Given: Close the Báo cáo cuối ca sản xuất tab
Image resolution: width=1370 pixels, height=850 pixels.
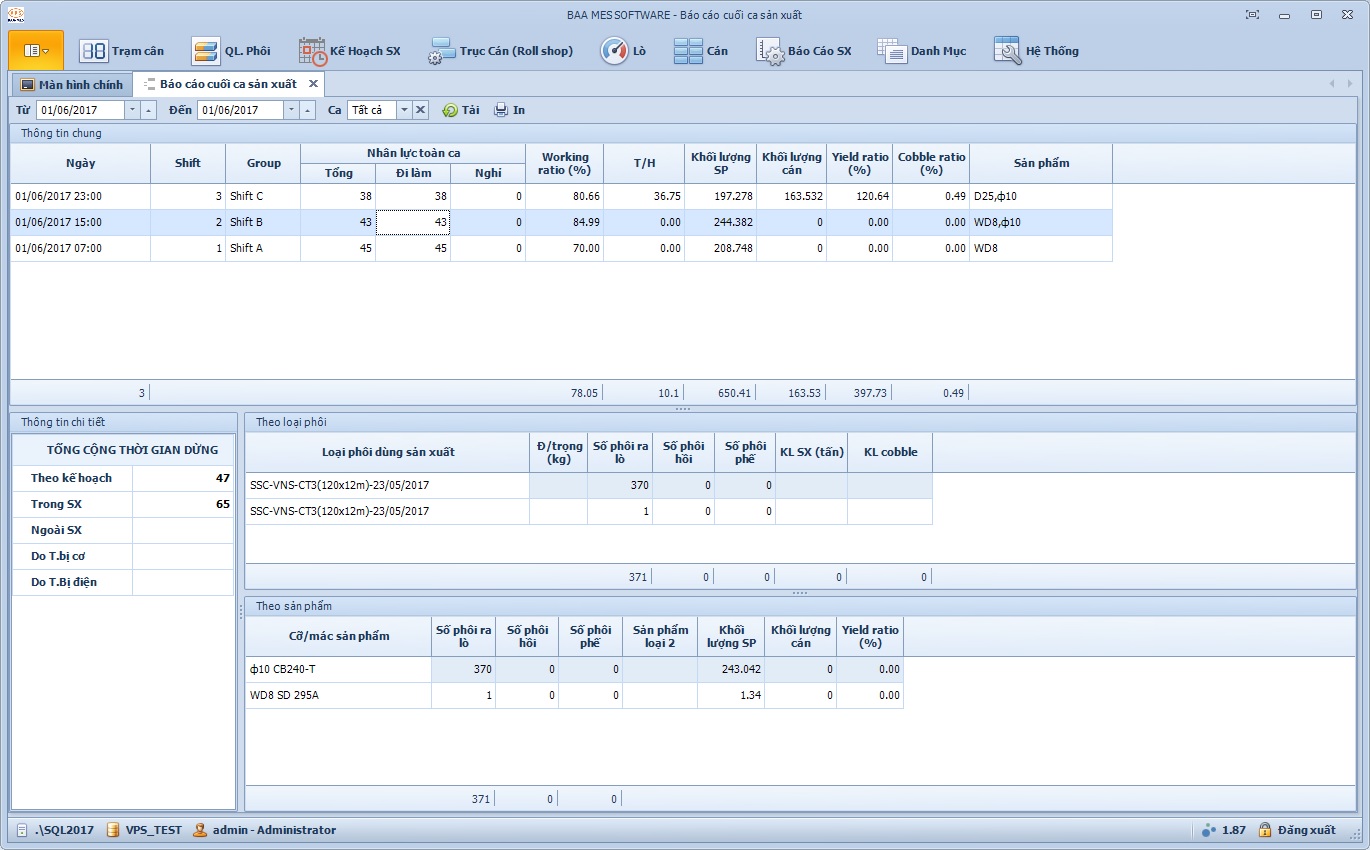Looking at the screenshot, I should 313,84.
